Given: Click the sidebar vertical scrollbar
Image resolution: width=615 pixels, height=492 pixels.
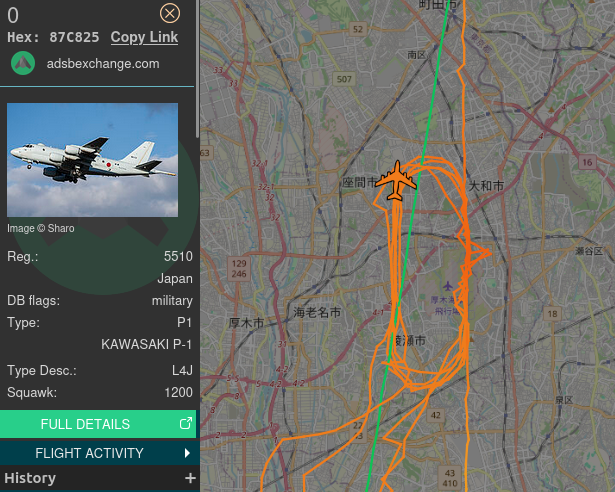Looking at the screenshot, I should (197, 69).
